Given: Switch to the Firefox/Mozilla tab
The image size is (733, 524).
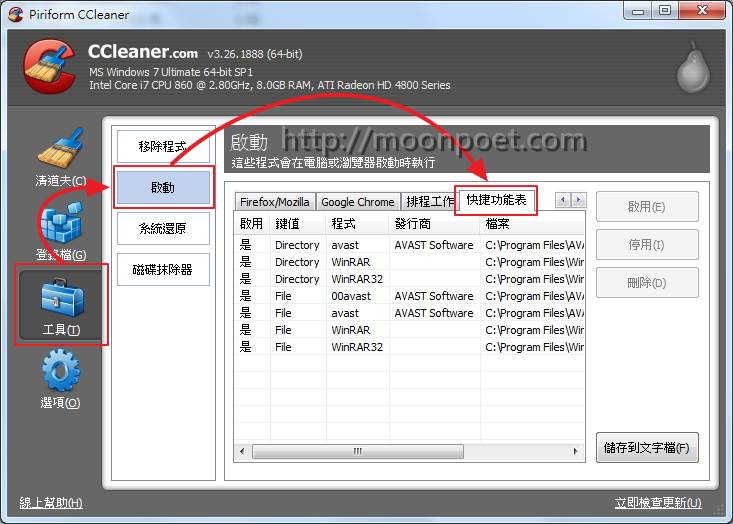Looking at the screenshot, I should 275,202.
